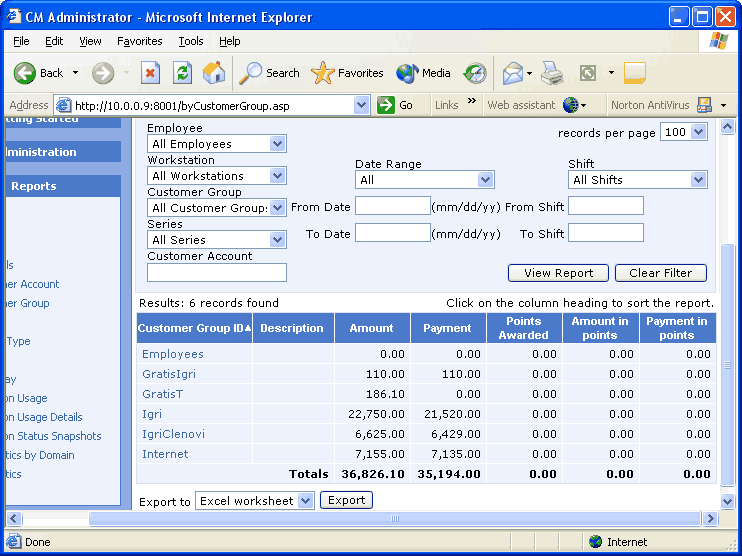Open the View menu

point(90,41)
